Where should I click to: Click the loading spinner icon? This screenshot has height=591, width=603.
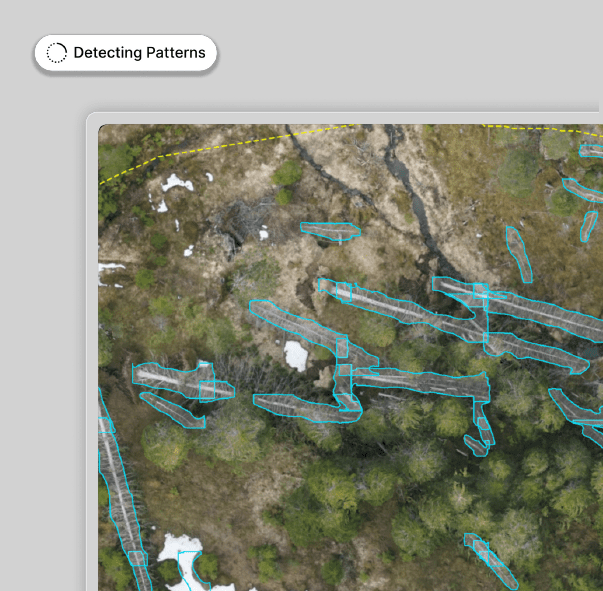pyautogui.click(x=57, y=53)
